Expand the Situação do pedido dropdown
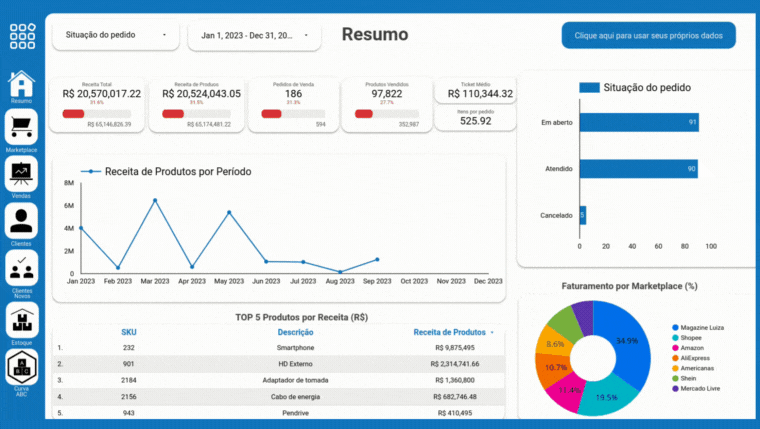The image size is (760, 429). point(116,35)
